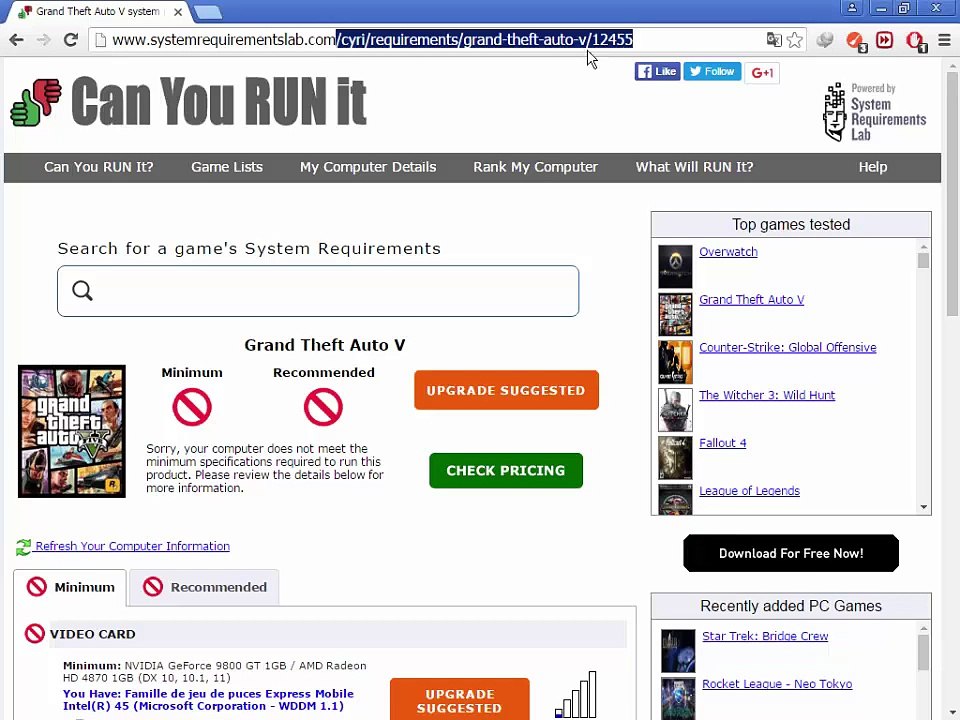Click the top UPGRADE SUGGESTED button
The image size is (960, 720).
(x=506, y=390)
